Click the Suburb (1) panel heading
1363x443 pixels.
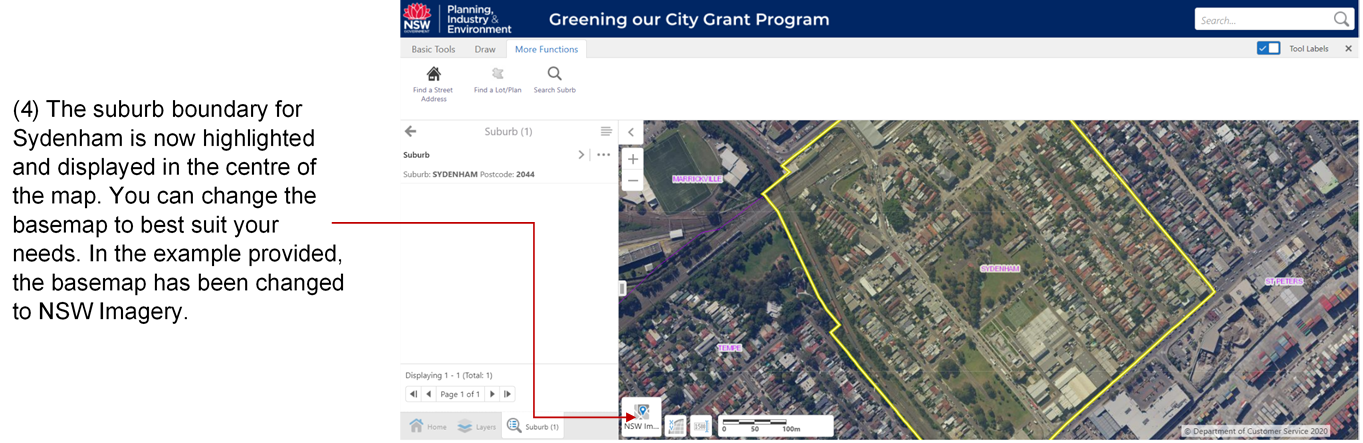tap(508, 131)
